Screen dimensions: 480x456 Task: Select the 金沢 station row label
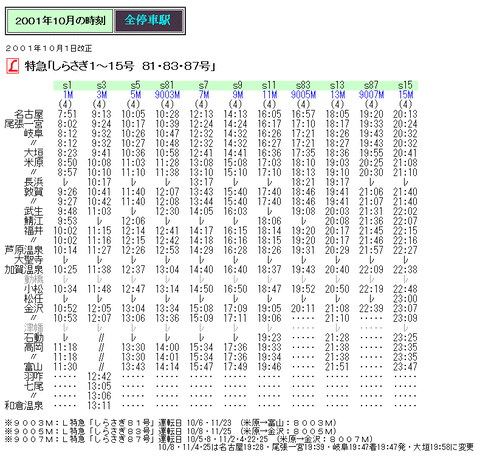pyautogui.click(x=34, y=308)
